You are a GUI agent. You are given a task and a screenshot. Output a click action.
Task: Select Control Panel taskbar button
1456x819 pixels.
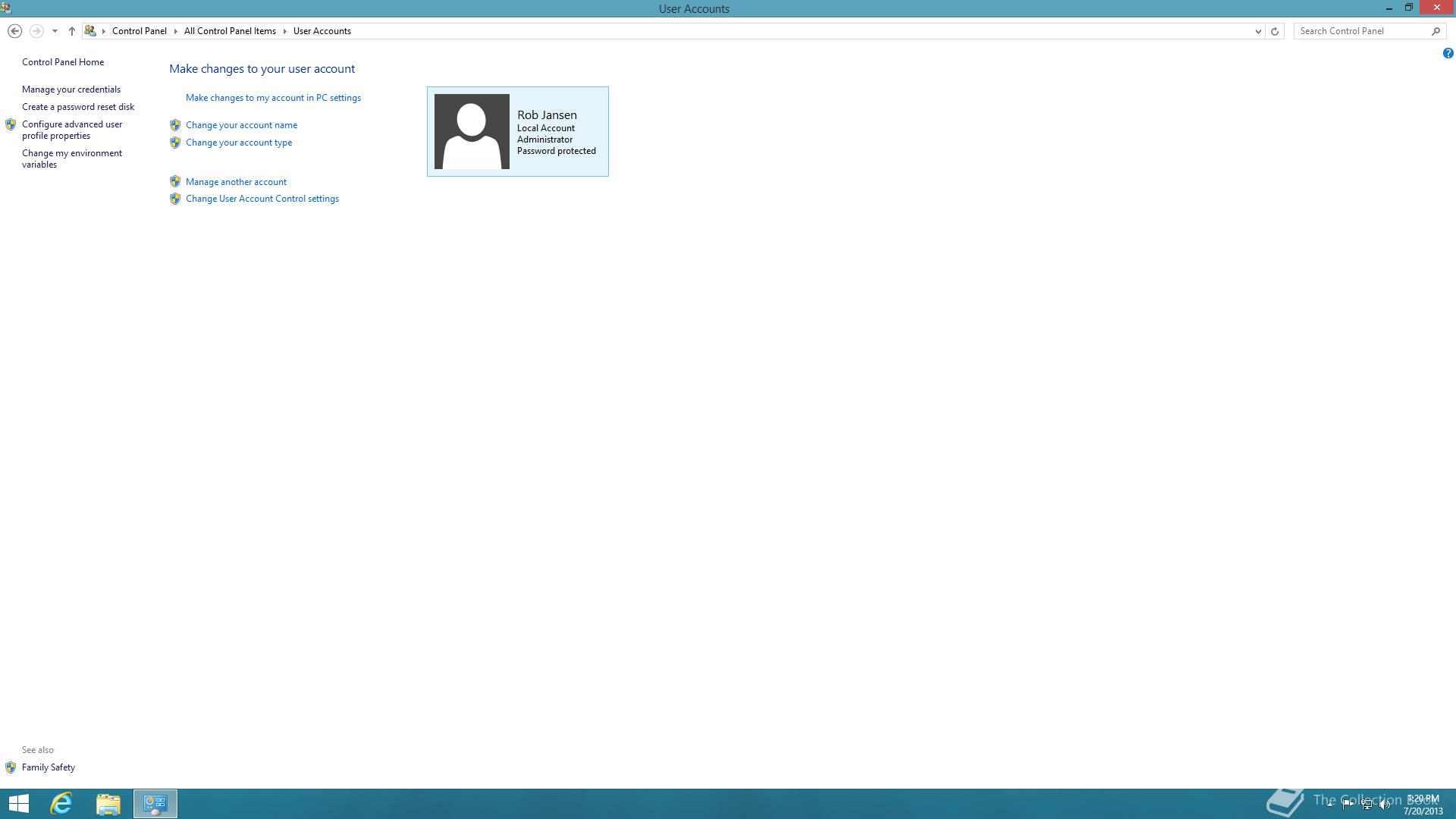pyautogui.click(x=155, y=804)
